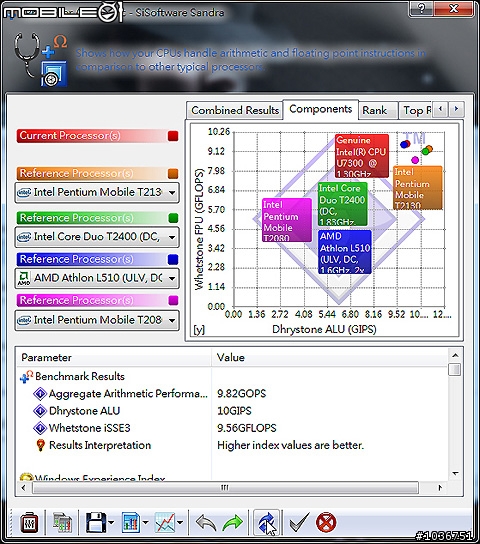Click the diamond icon beside Dhrystone ALU

click(40, 411)
